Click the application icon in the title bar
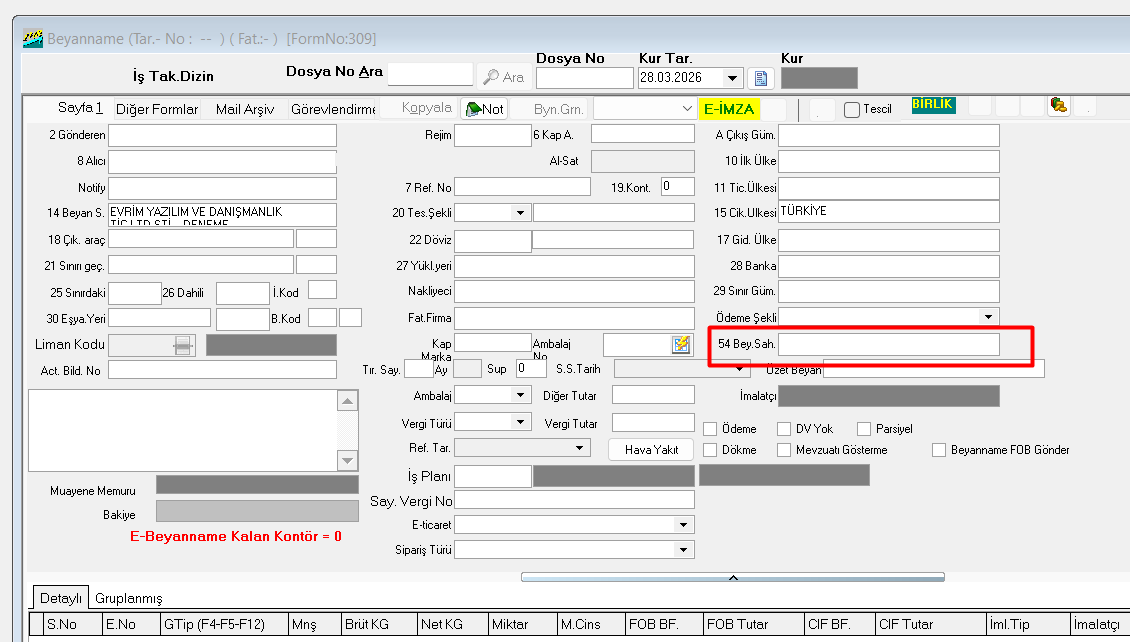Image resolution: width=1130 pixels, height=642 pixels. [32, 39]
